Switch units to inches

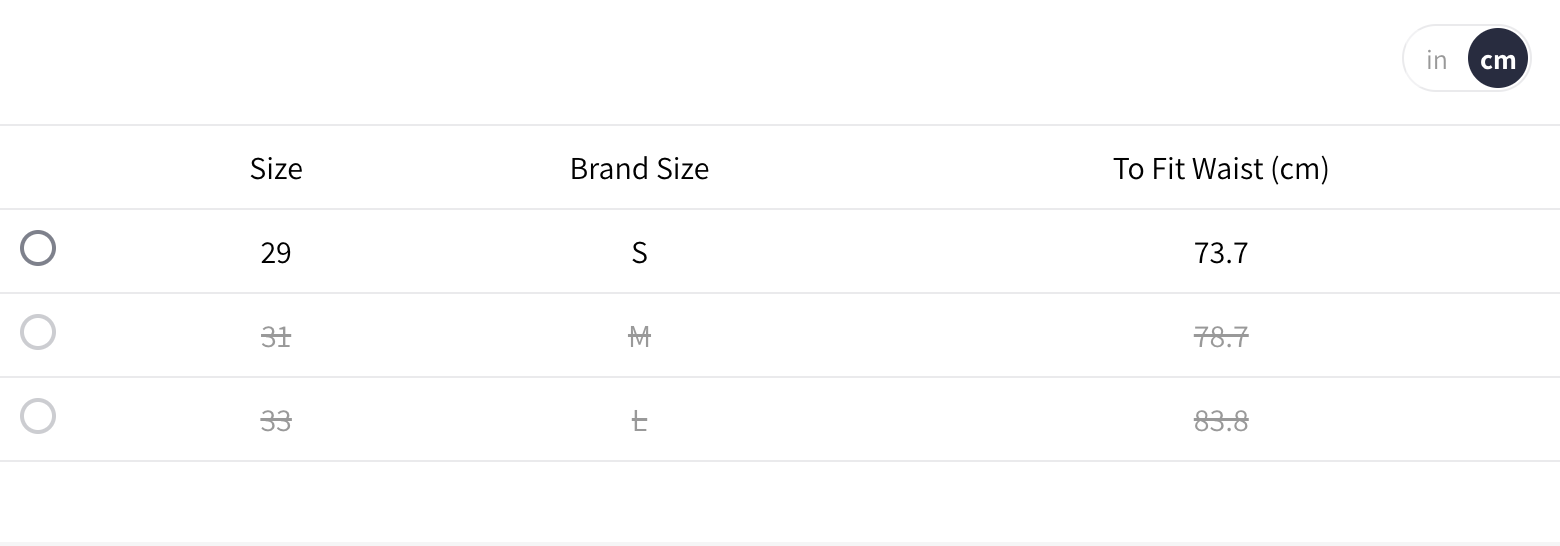[x=1437, y=60]
